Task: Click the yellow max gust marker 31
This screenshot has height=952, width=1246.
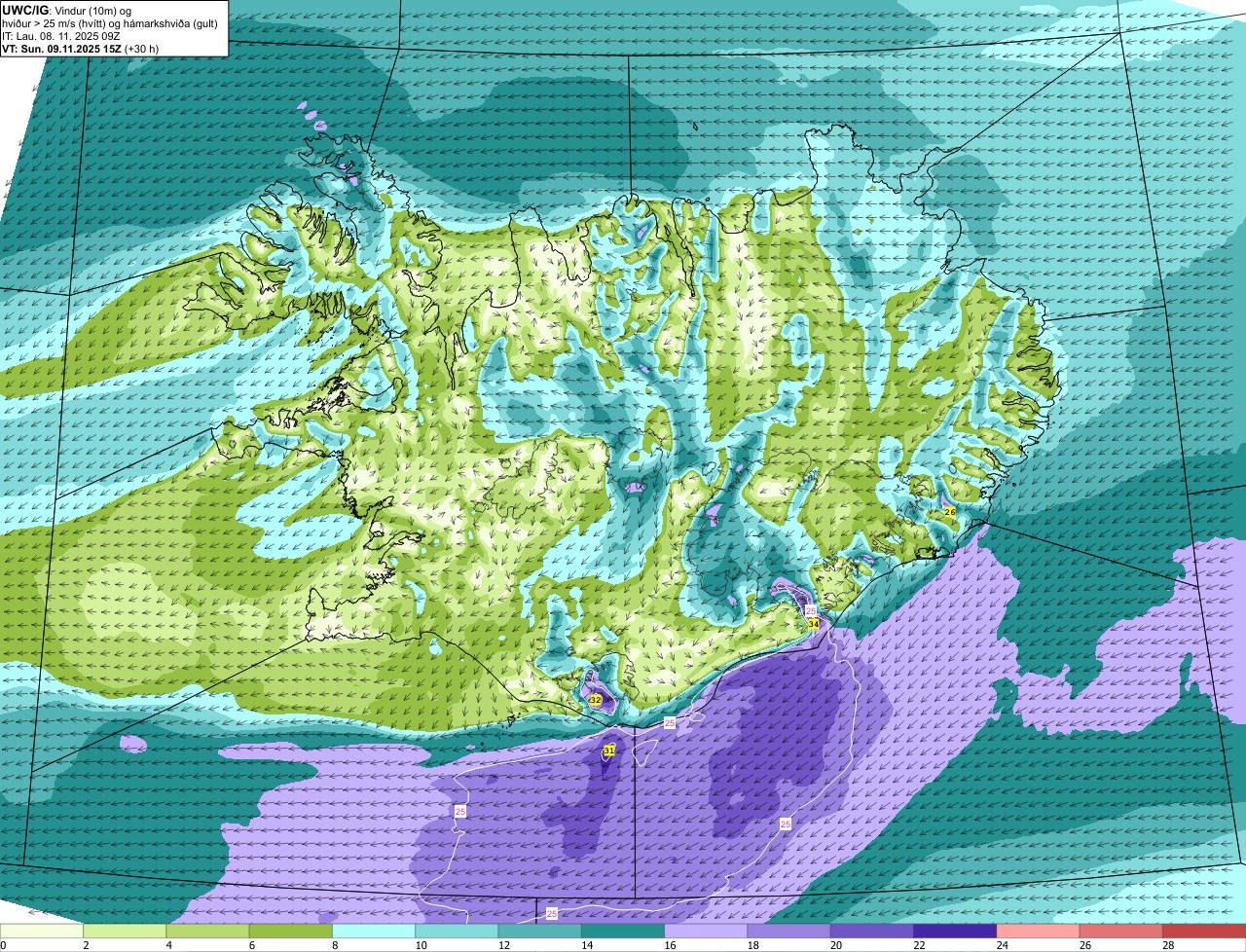Action: tap(609, 751)
